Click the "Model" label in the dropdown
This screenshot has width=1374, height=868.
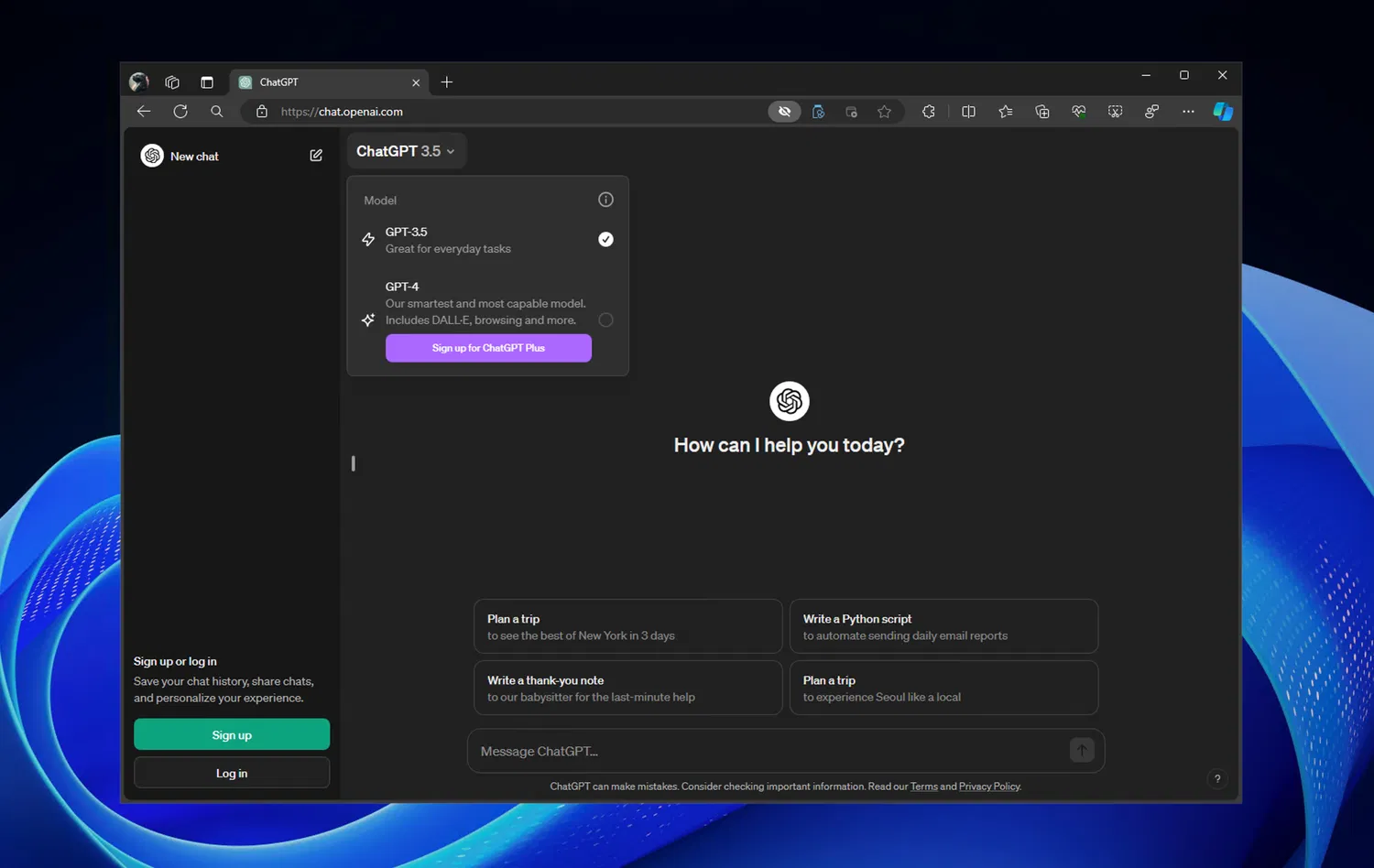(x=380, y=201)
